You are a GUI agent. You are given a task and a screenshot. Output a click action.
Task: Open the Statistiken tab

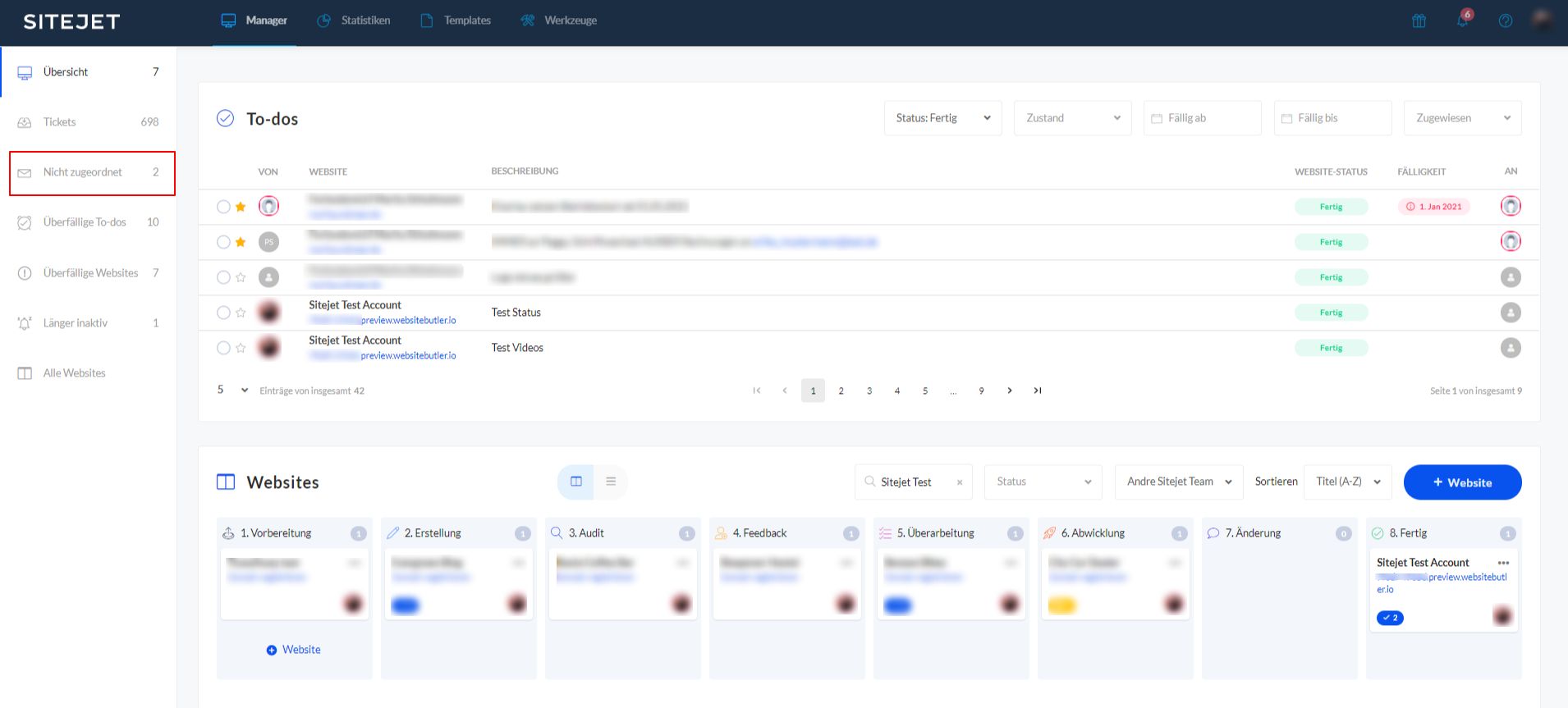(354, 21)
